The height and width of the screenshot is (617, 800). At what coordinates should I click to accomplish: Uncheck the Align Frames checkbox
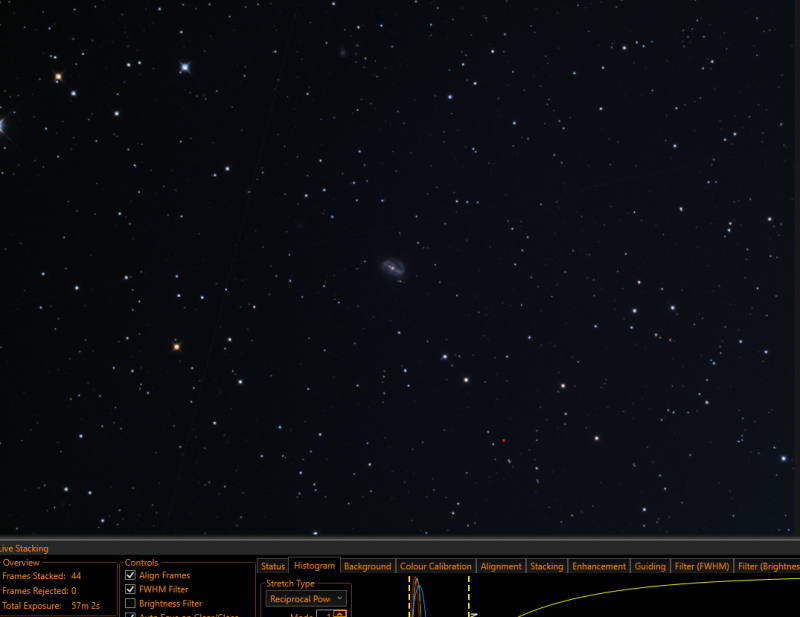point(130,575)
